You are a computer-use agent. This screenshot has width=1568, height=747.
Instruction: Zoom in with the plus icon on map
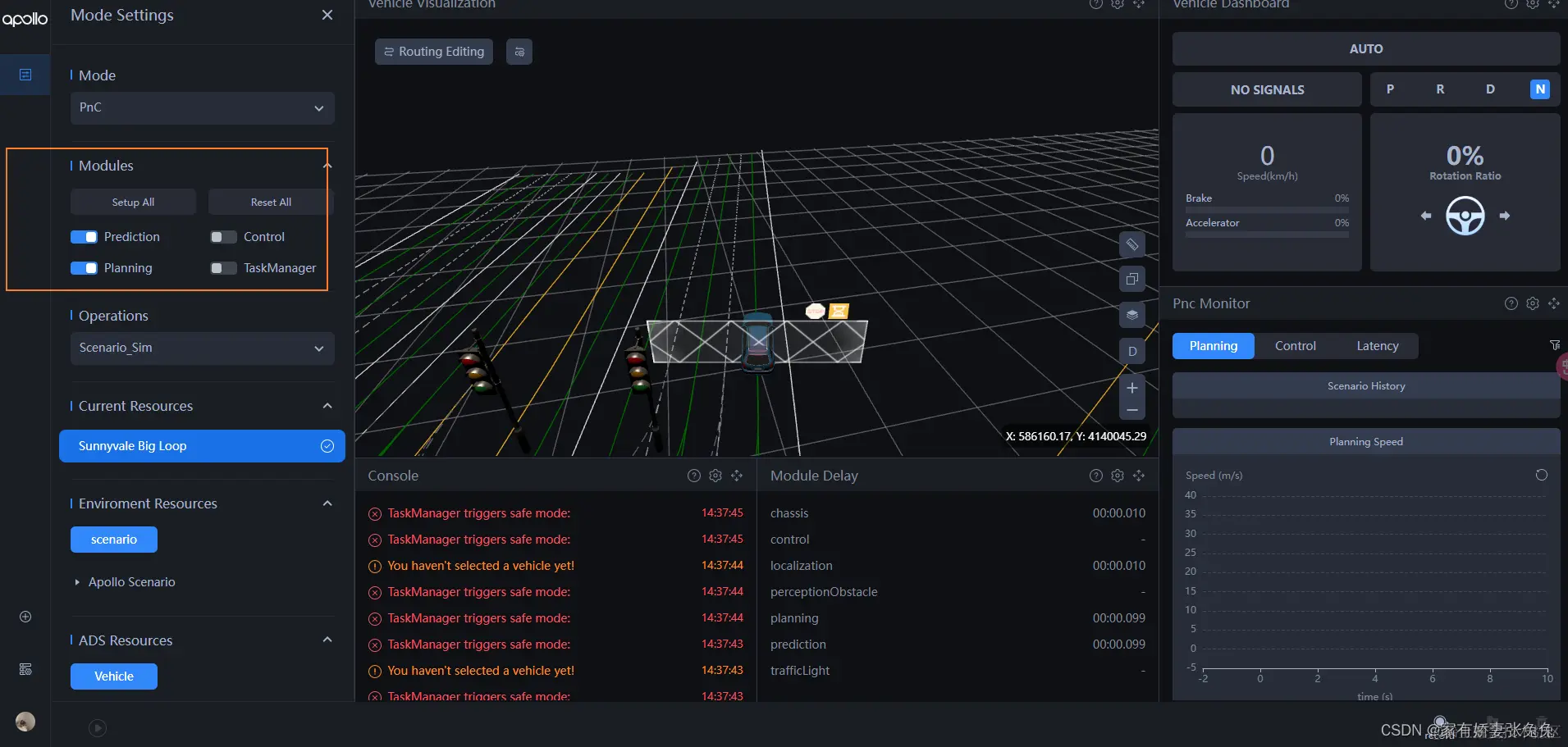click(1132, 388)
